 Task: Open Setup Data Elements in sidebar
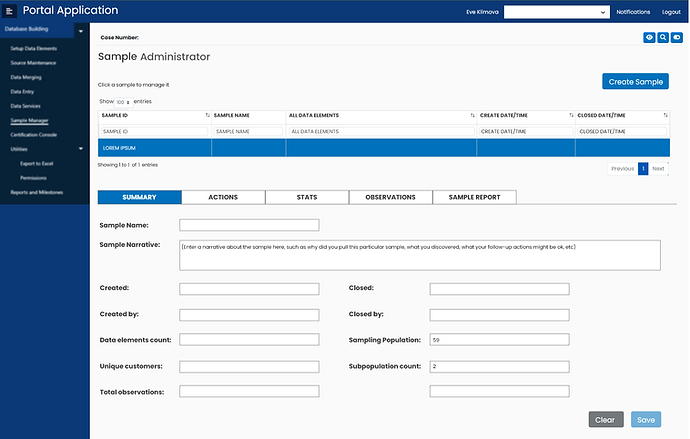tap(34, 48)
